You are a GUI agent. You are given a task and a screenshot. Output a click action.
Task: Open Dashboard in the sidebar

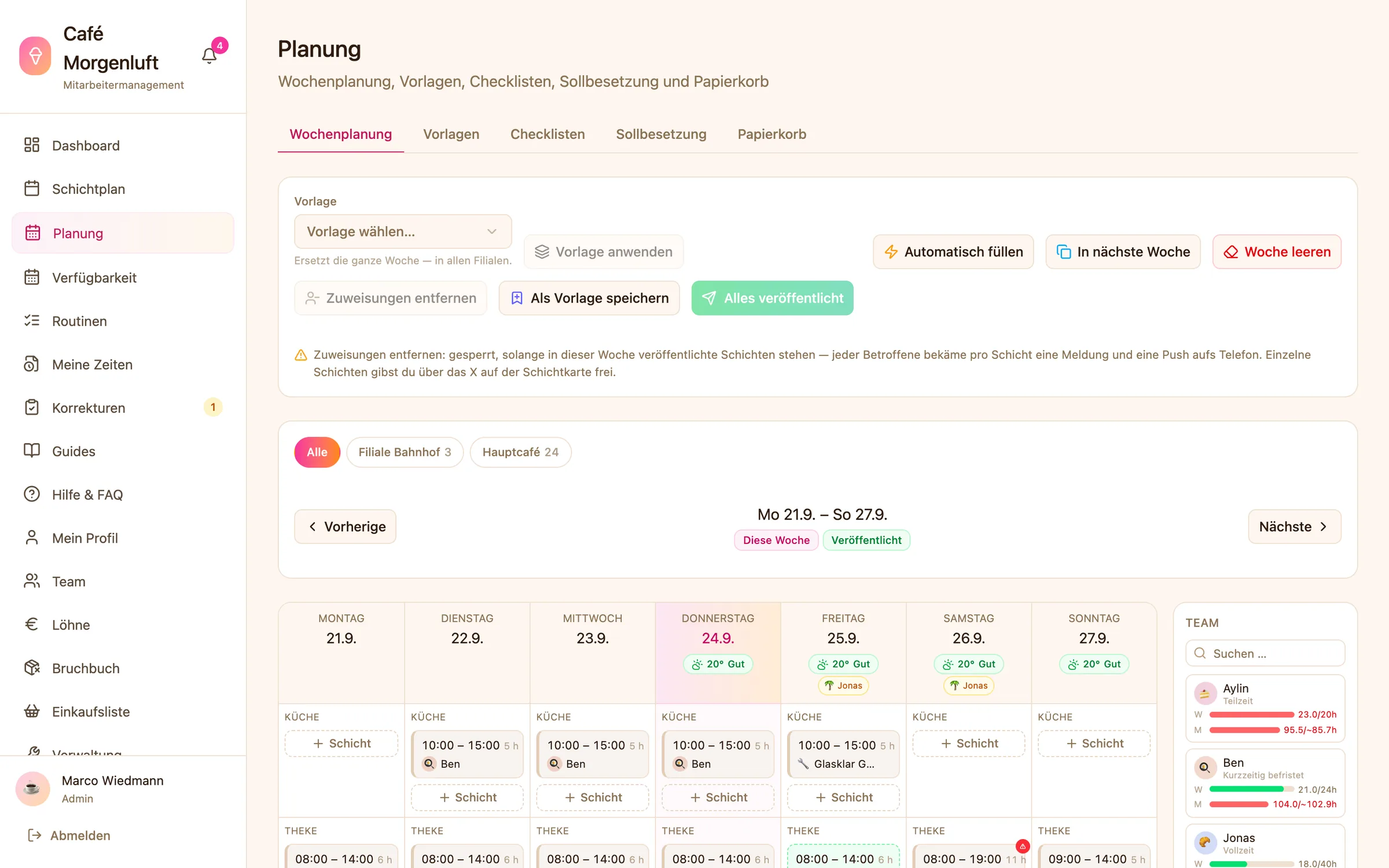click(123, 145)
